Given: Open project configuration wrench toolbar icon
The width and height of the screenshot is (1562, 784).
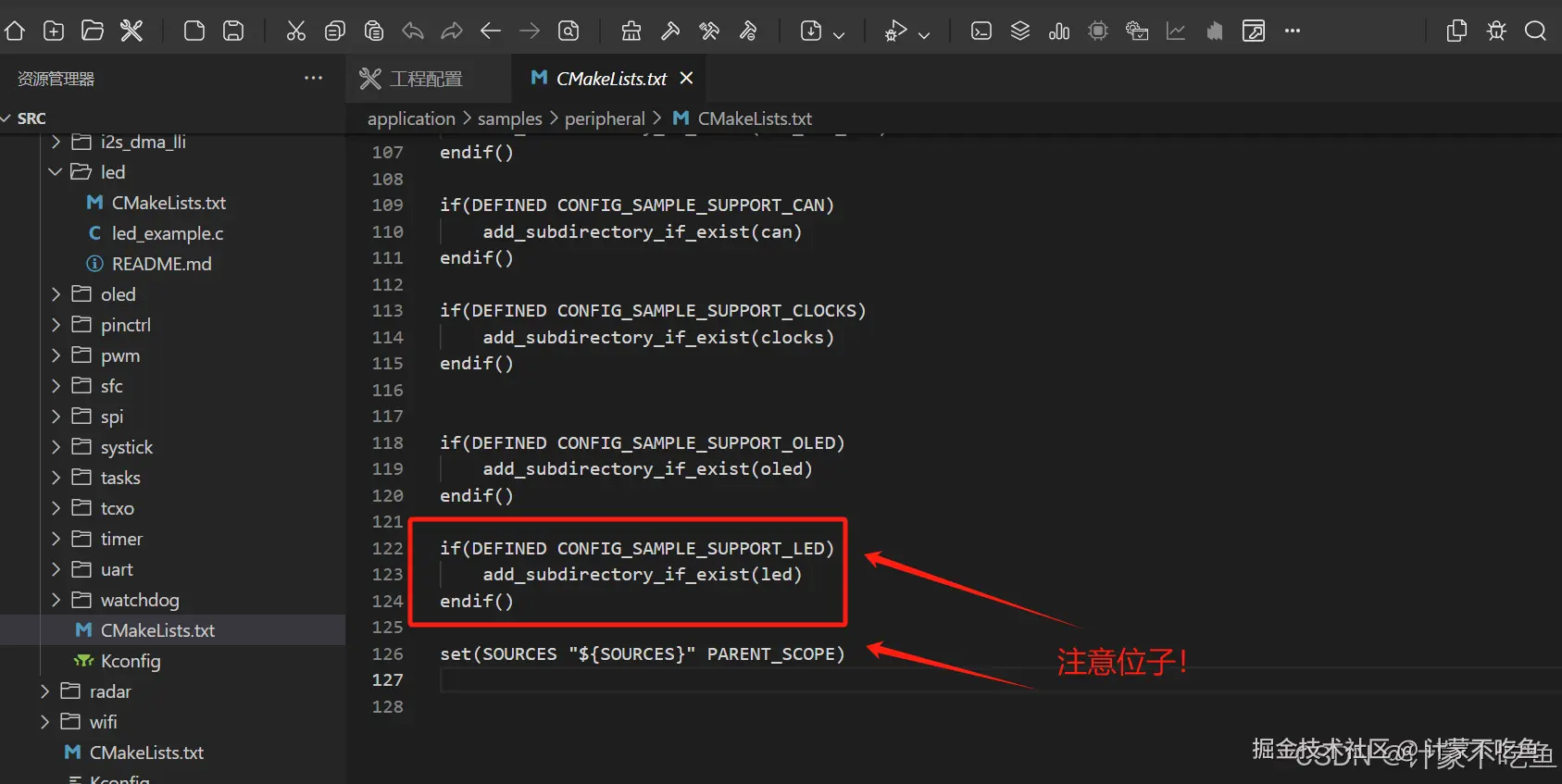Looking at the screenshot, I should coord(131,31).
